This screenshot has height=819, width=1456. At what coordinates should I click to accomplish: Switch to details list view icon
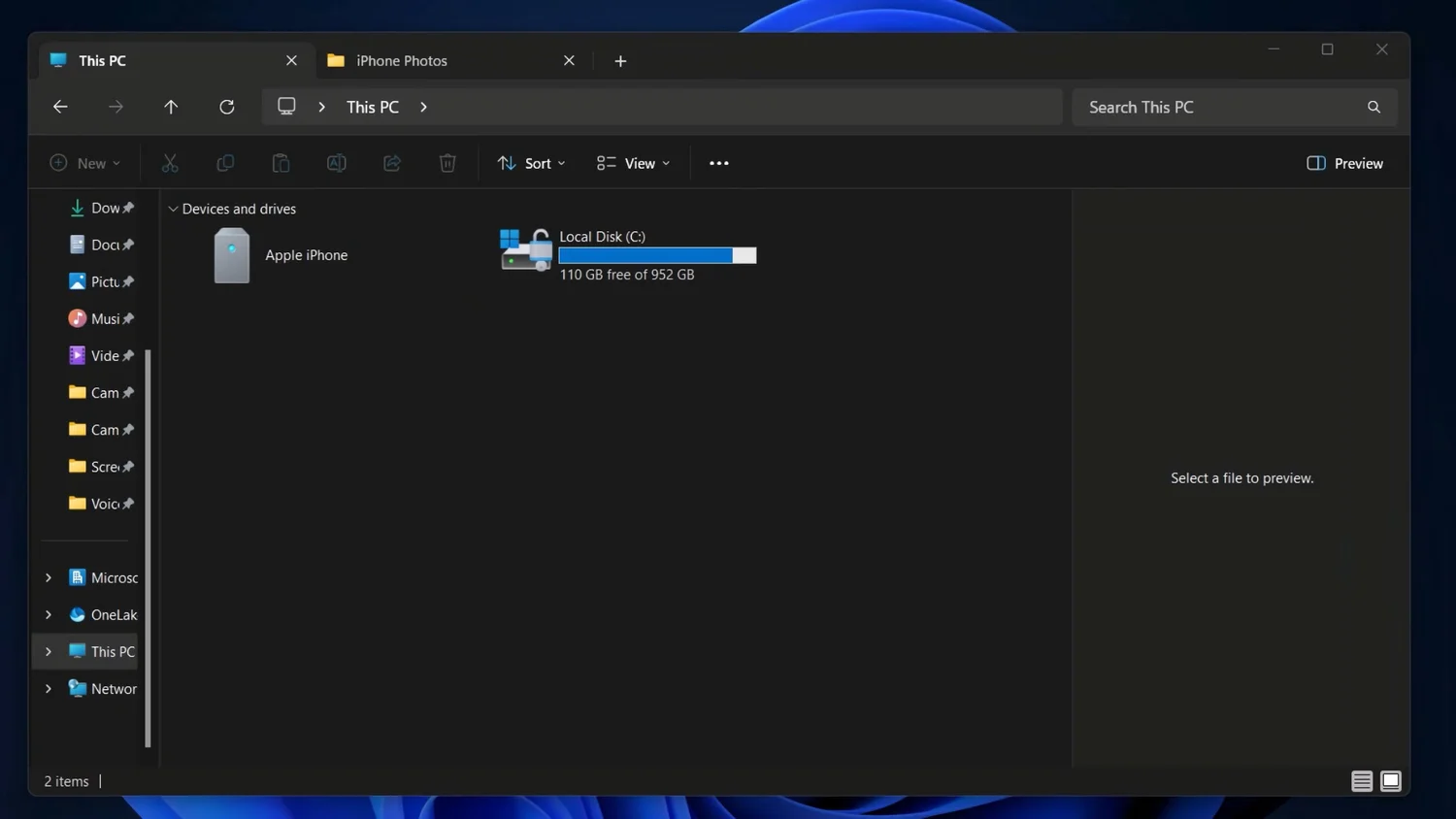[1362, 781]
